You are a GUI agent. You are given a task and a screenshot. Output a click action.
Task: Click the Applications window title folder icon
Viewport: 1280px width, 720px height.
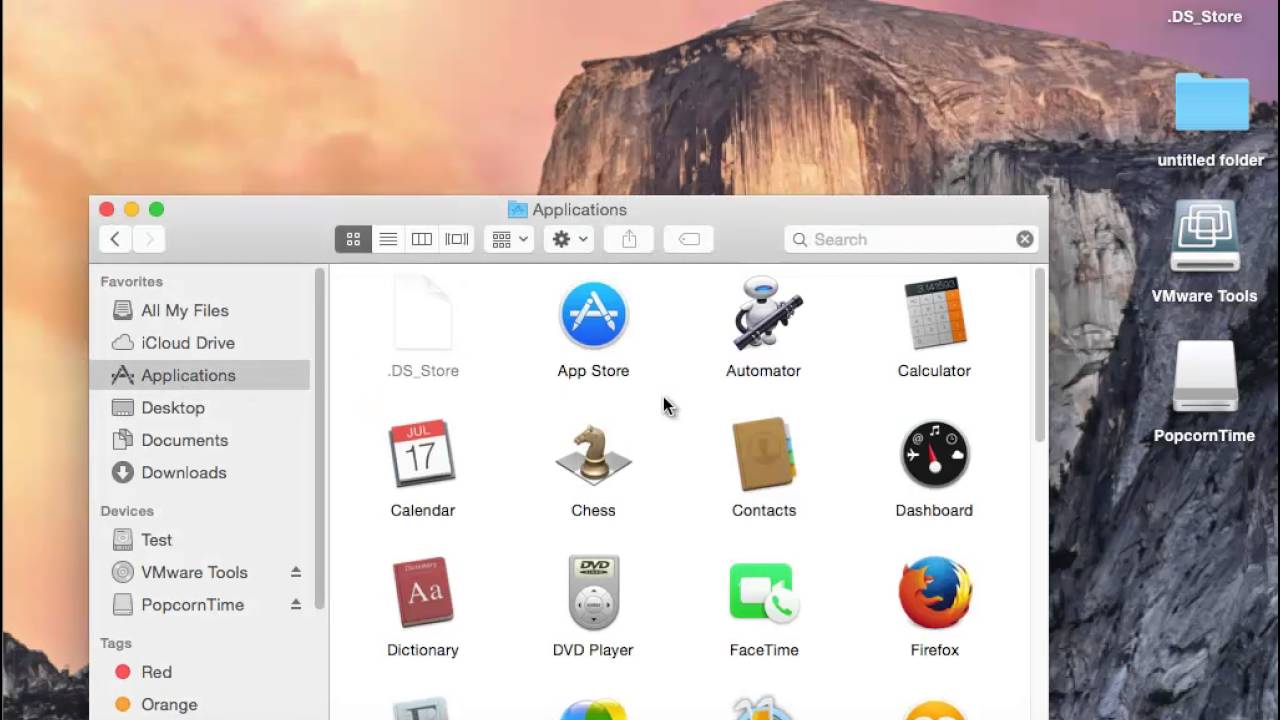tap(517, 209)
